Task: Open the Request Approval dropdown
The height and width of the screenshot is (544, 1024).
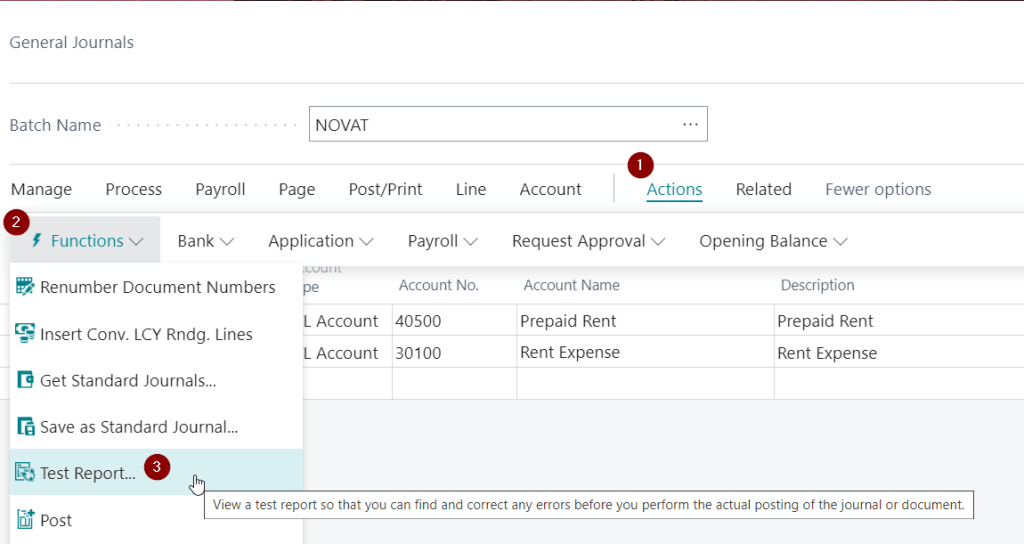Action: coord(588,241)
